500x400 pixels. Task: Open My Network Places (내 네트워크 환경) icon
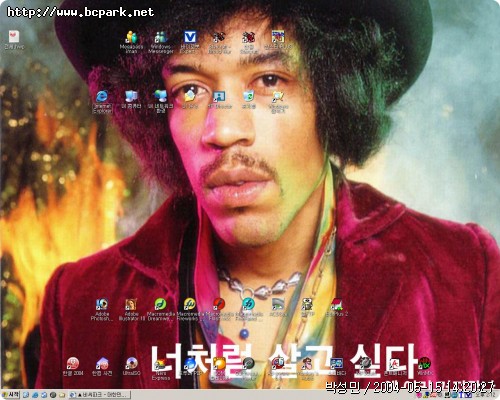pos(161,101)
